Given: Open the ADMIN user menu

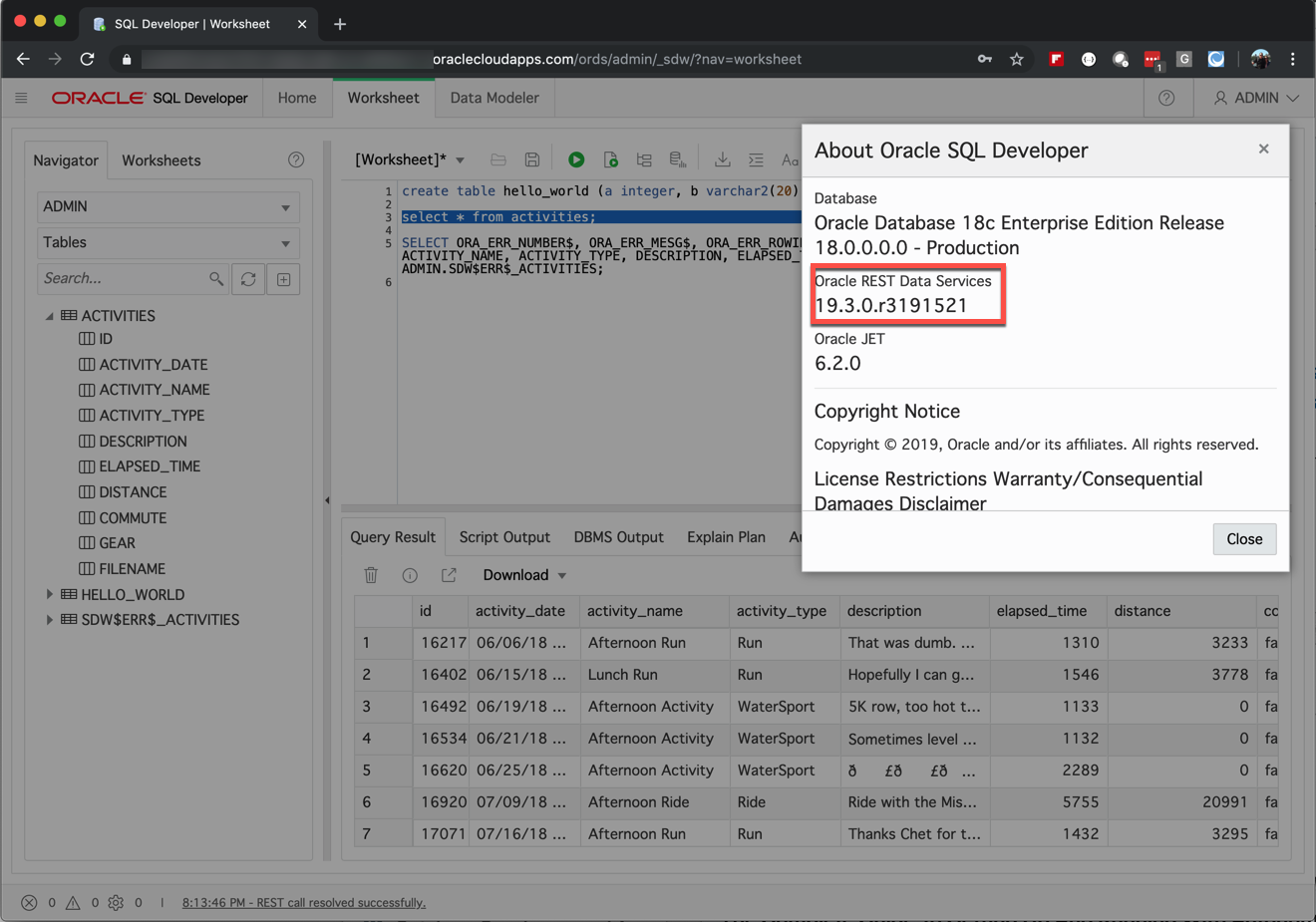Looking at the screenshot, I should point(1256,98).
